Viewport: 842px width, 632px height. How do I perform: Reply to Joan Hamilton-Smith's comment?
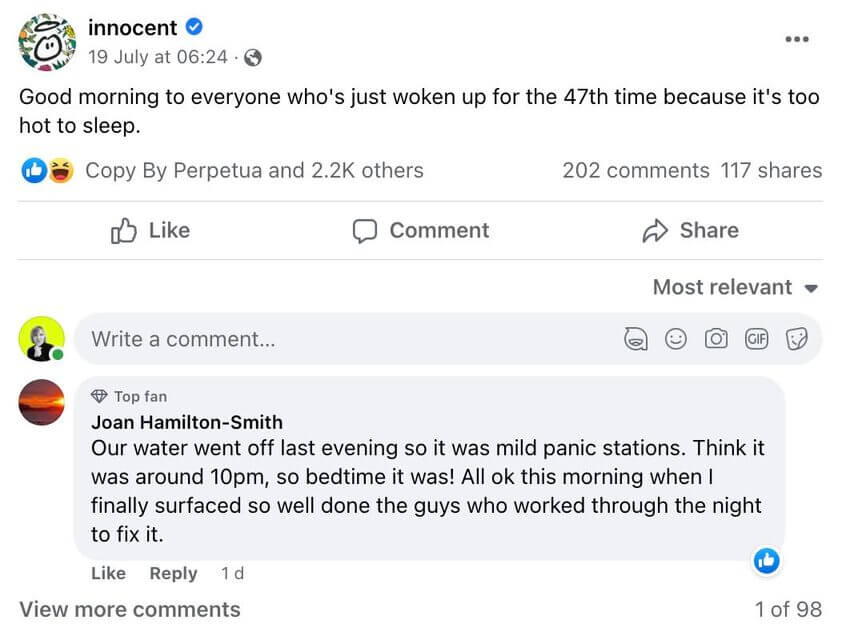[x=172, y=573]
